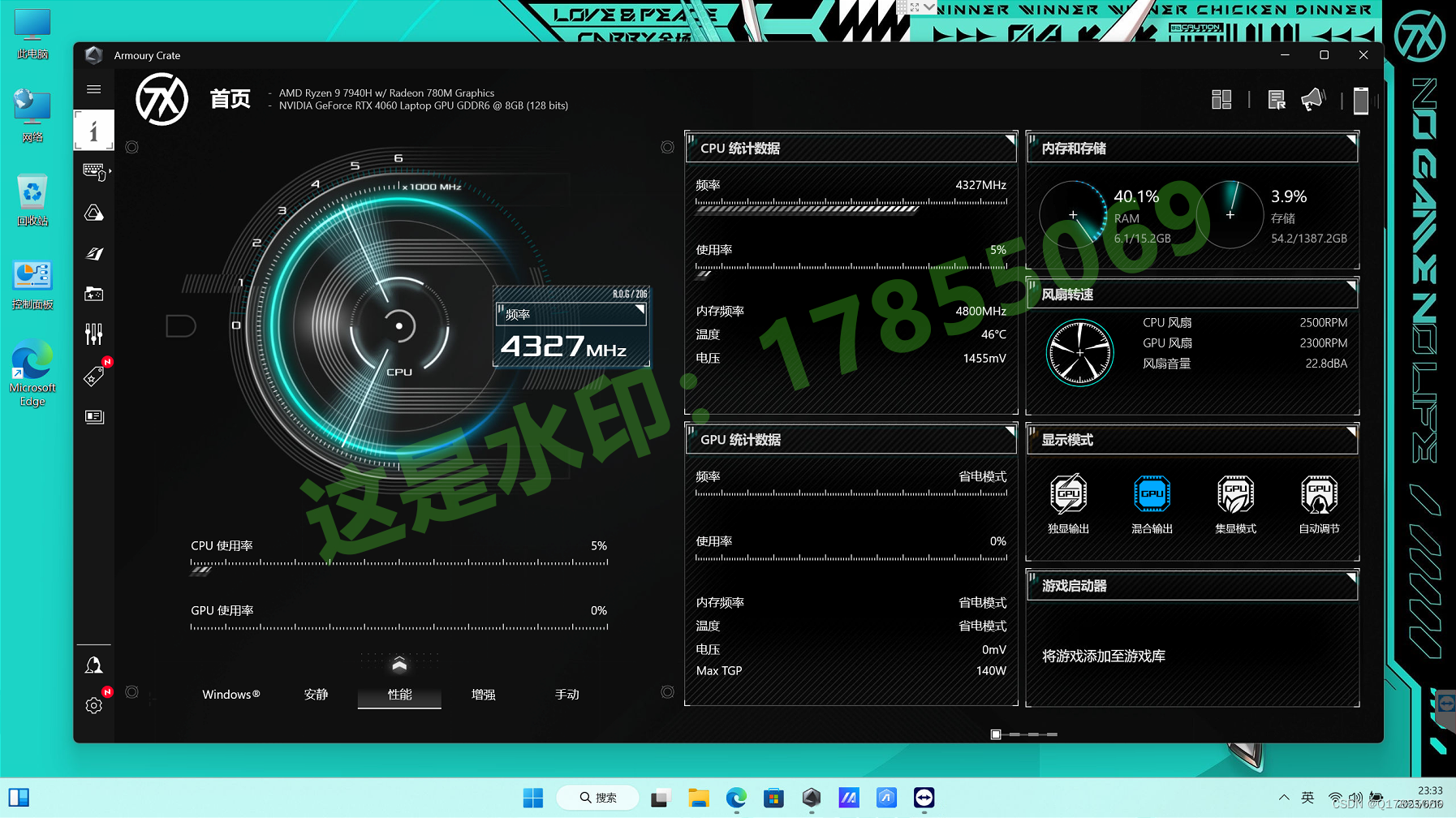Open the Aura Sync triangle icon
The height and width of the screenshot is (818, 1456).
coord(94,213)
